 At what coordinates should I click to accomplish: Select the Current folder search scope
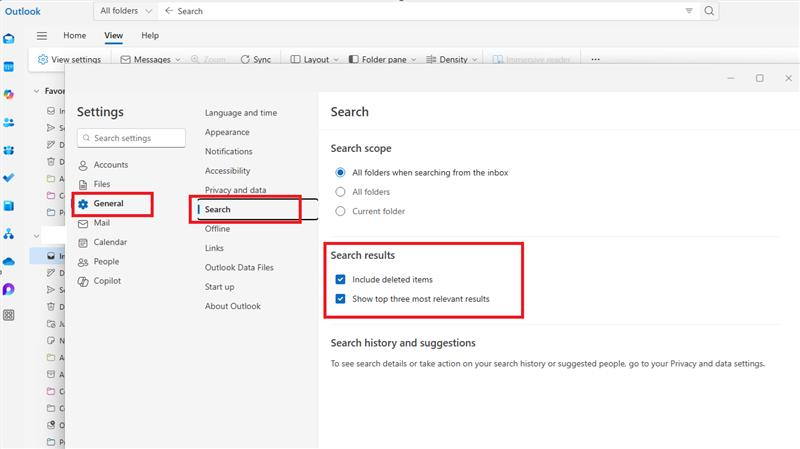tap(340, 211)
